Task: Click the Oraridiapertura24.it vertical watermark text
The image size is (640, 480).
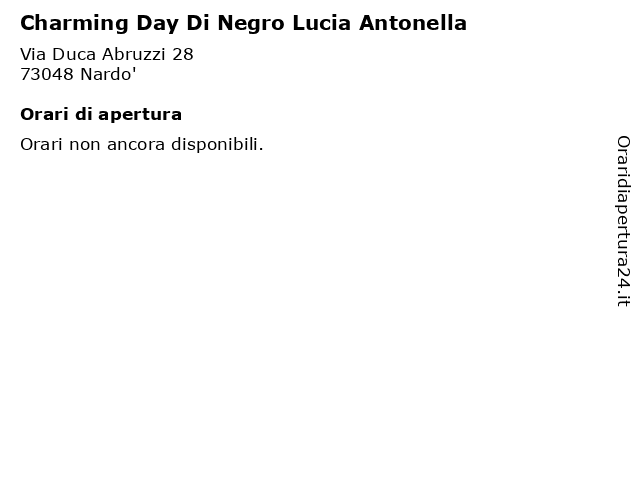Action: pyautogui.click(x=623, y=221)
